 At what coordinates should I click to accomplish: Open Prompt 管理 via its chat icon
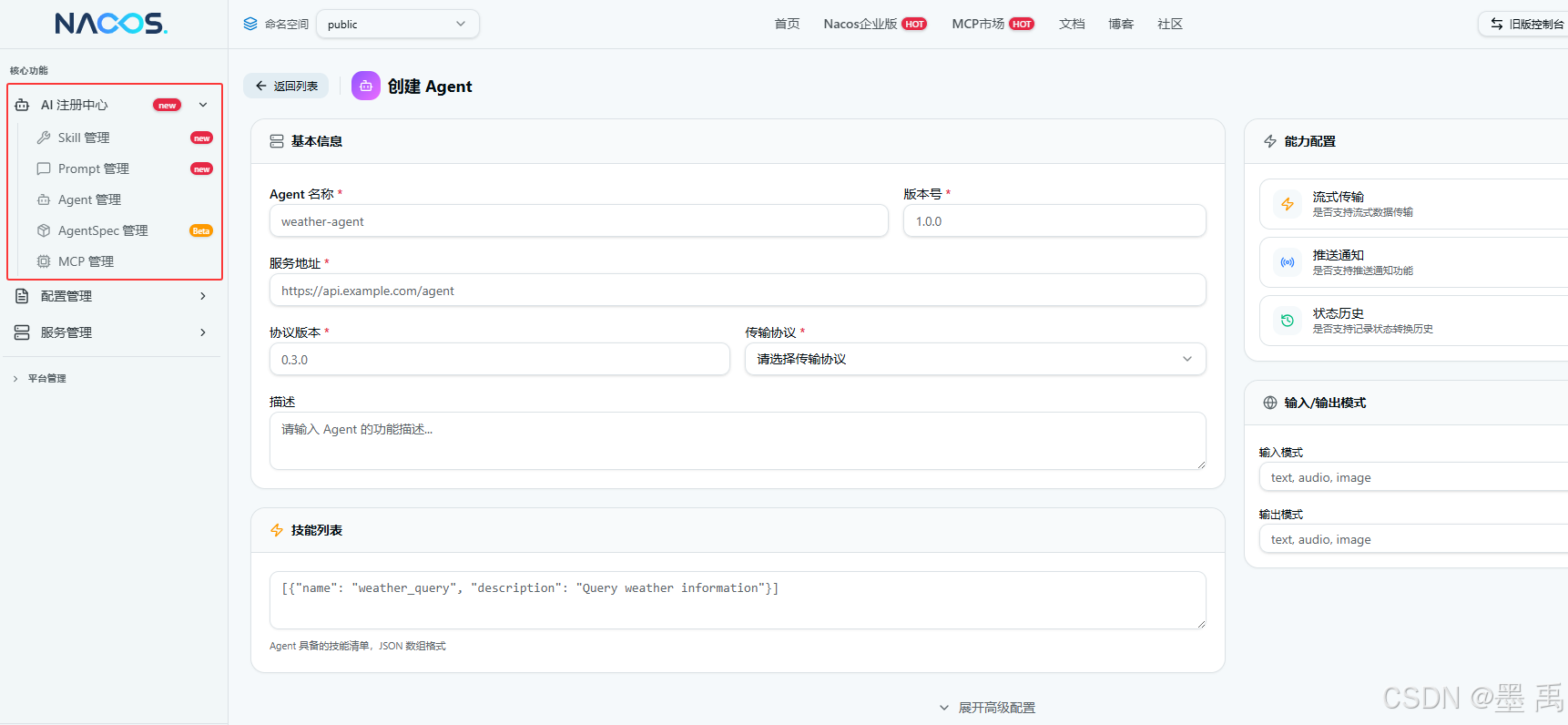coord(44,168)
